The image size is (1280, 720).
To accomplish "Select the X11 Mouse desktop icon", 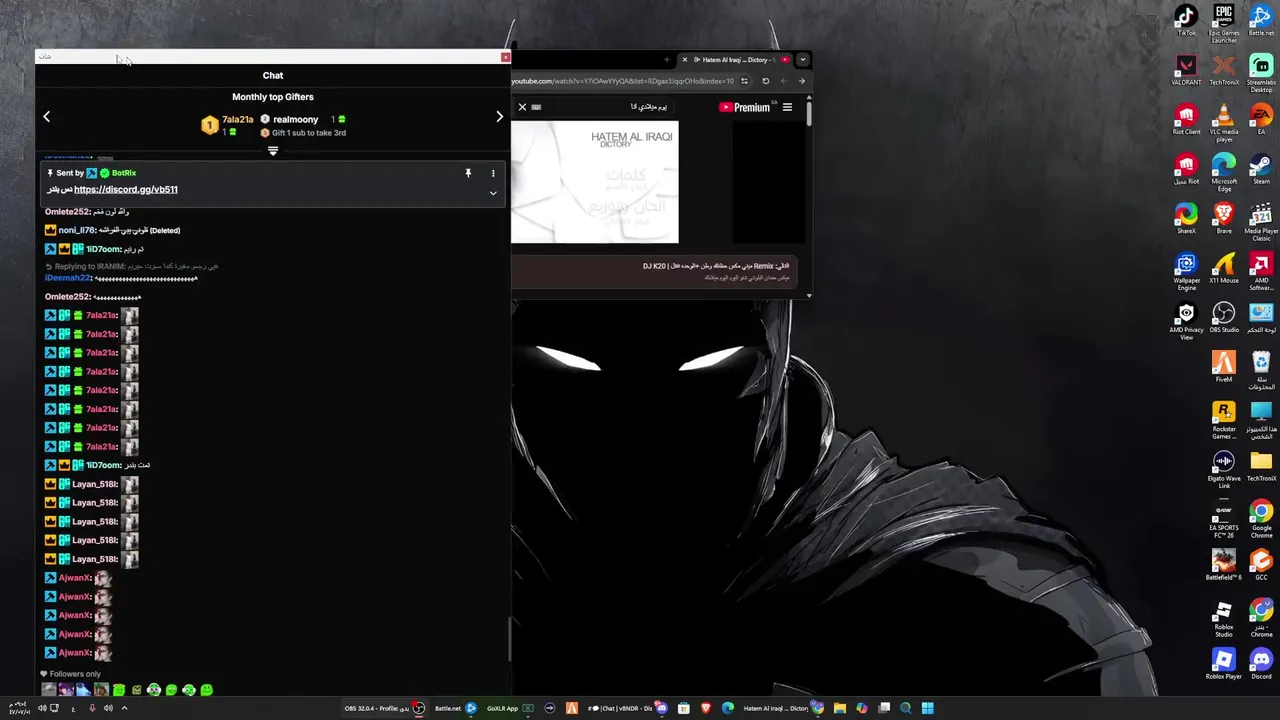I will pos(1224,267).
